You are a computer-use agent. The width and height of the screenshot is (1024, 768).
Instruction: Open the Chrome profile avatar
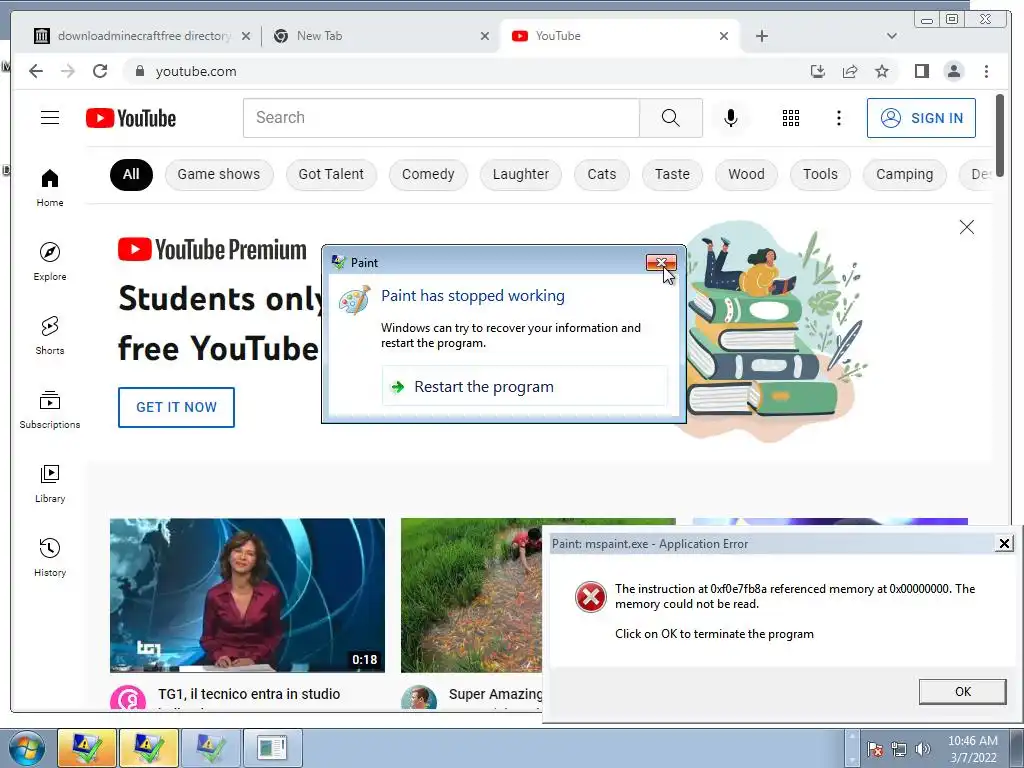tap(953, 71)
